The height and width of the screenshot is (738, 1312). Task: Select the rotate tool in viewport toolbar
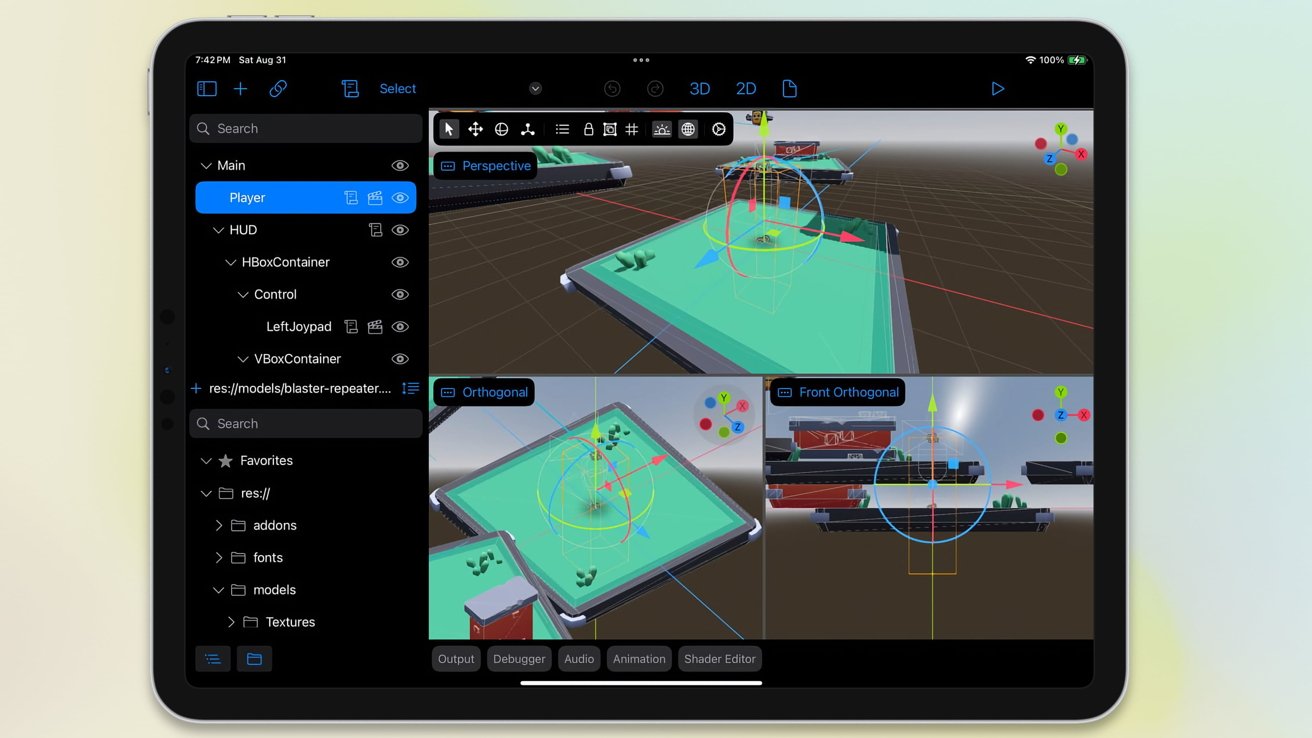tap(502, 129)
